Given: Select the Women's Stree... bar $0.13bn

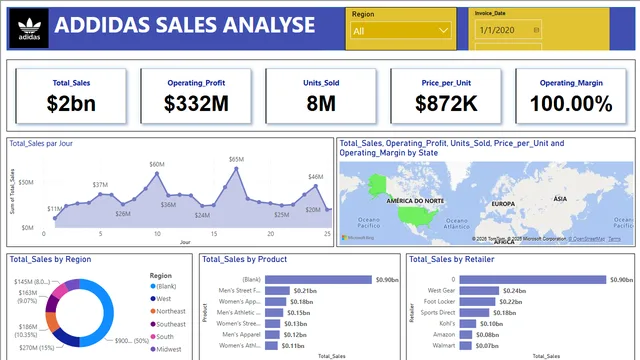Looking at the screenshot, I should click(x=272, y=324).
